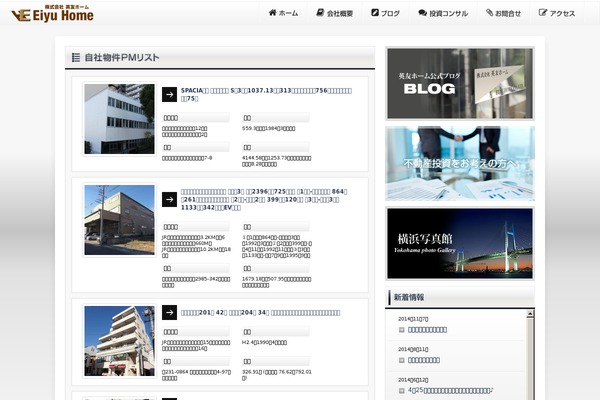Open the listing title mentioning 2396 and 725
The image size is (600, 400).
[264, 199]
